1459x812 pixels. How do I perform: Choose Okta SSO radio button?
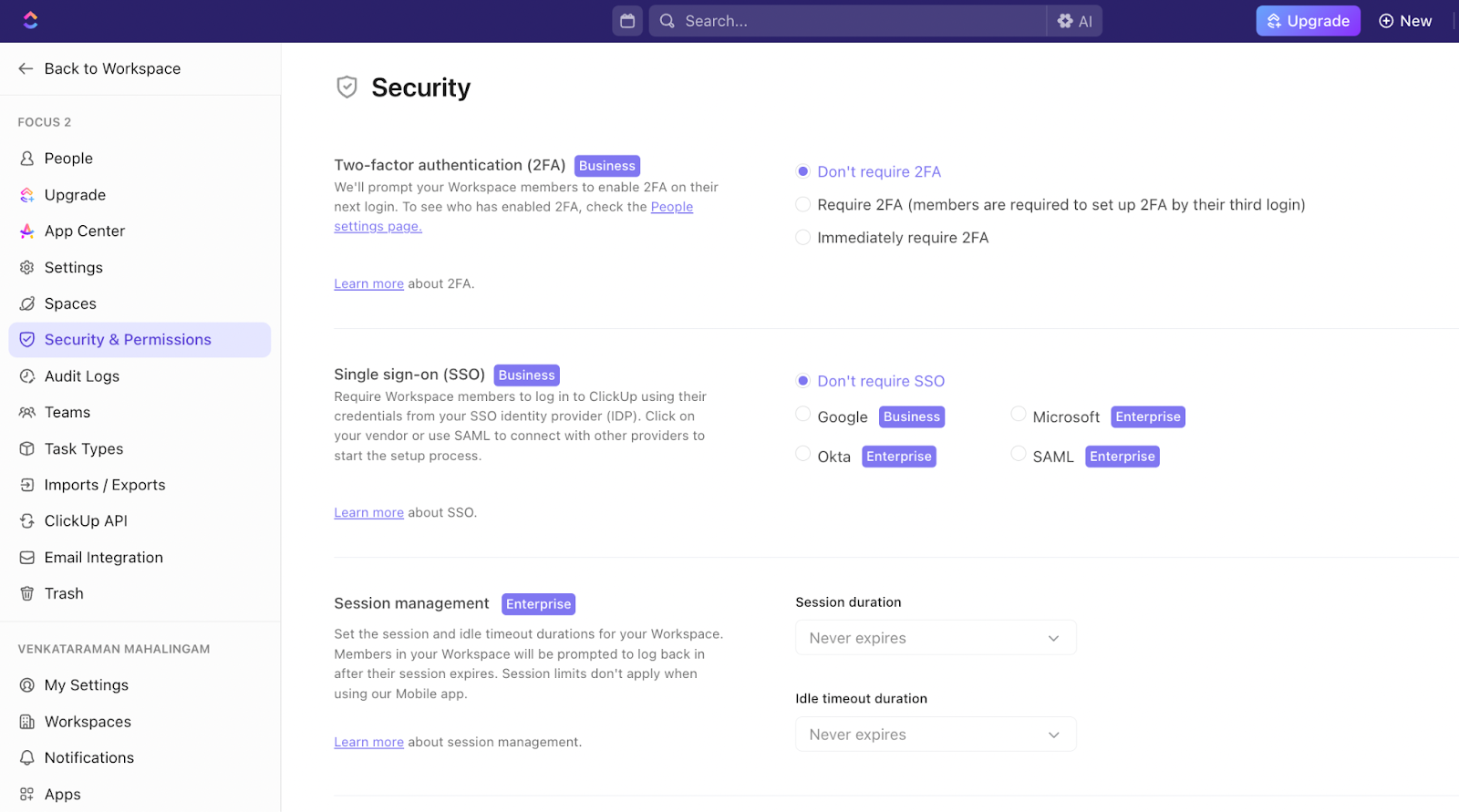pos(803,454)
